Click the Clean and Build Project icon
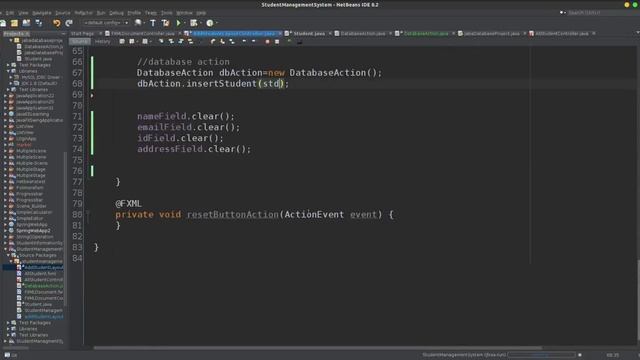 (165, 23)
